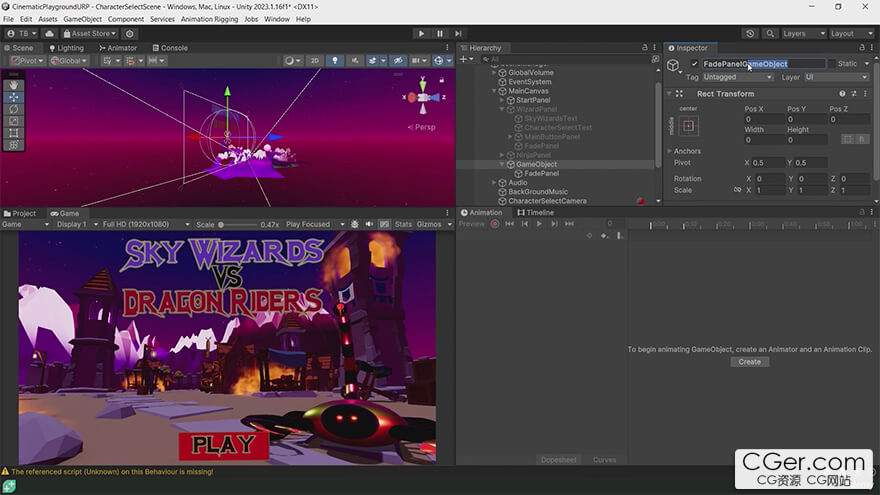Toggle scene visibility of hidden objects

tap(398, 61)
